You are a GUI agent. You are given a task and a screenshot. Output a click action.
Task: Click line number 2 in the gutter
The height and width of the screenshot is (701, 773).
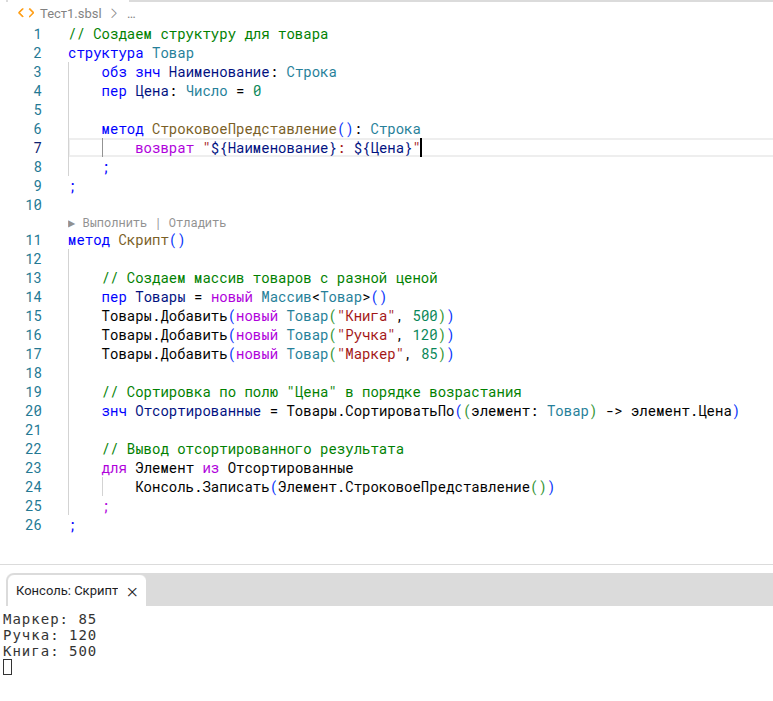click(38, 53)
